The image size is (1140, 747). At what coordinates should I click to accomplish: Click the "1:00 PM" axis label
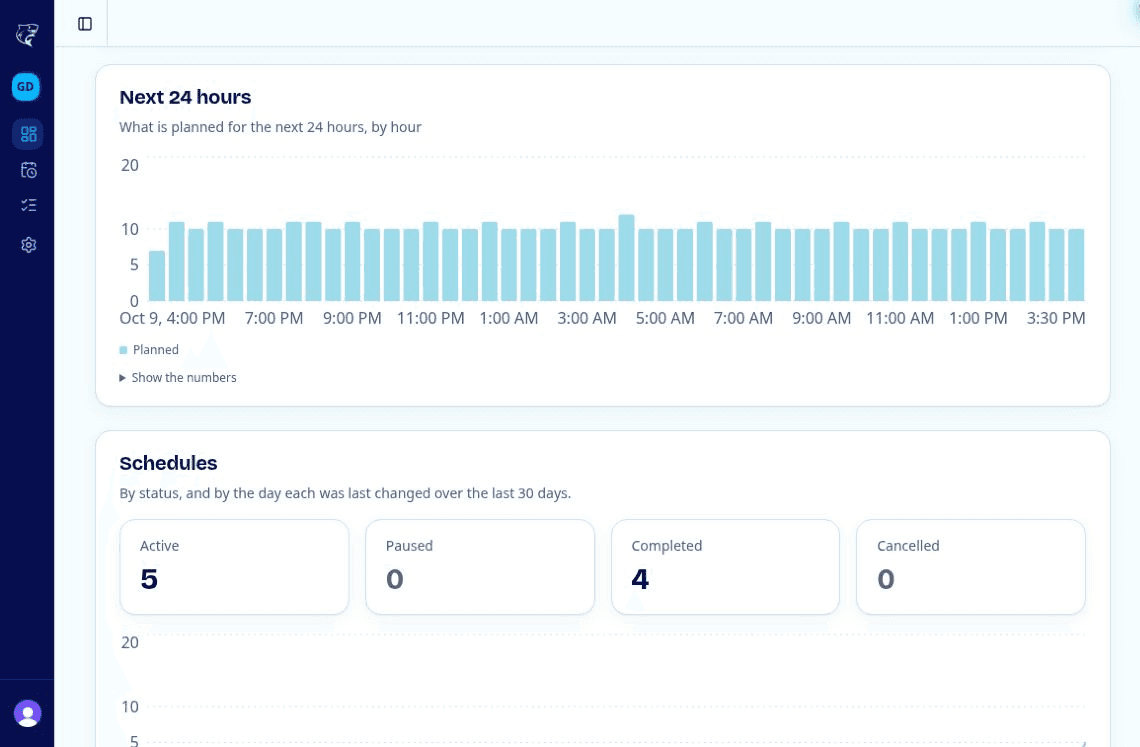pyautogui.click(x=979, y=319)
